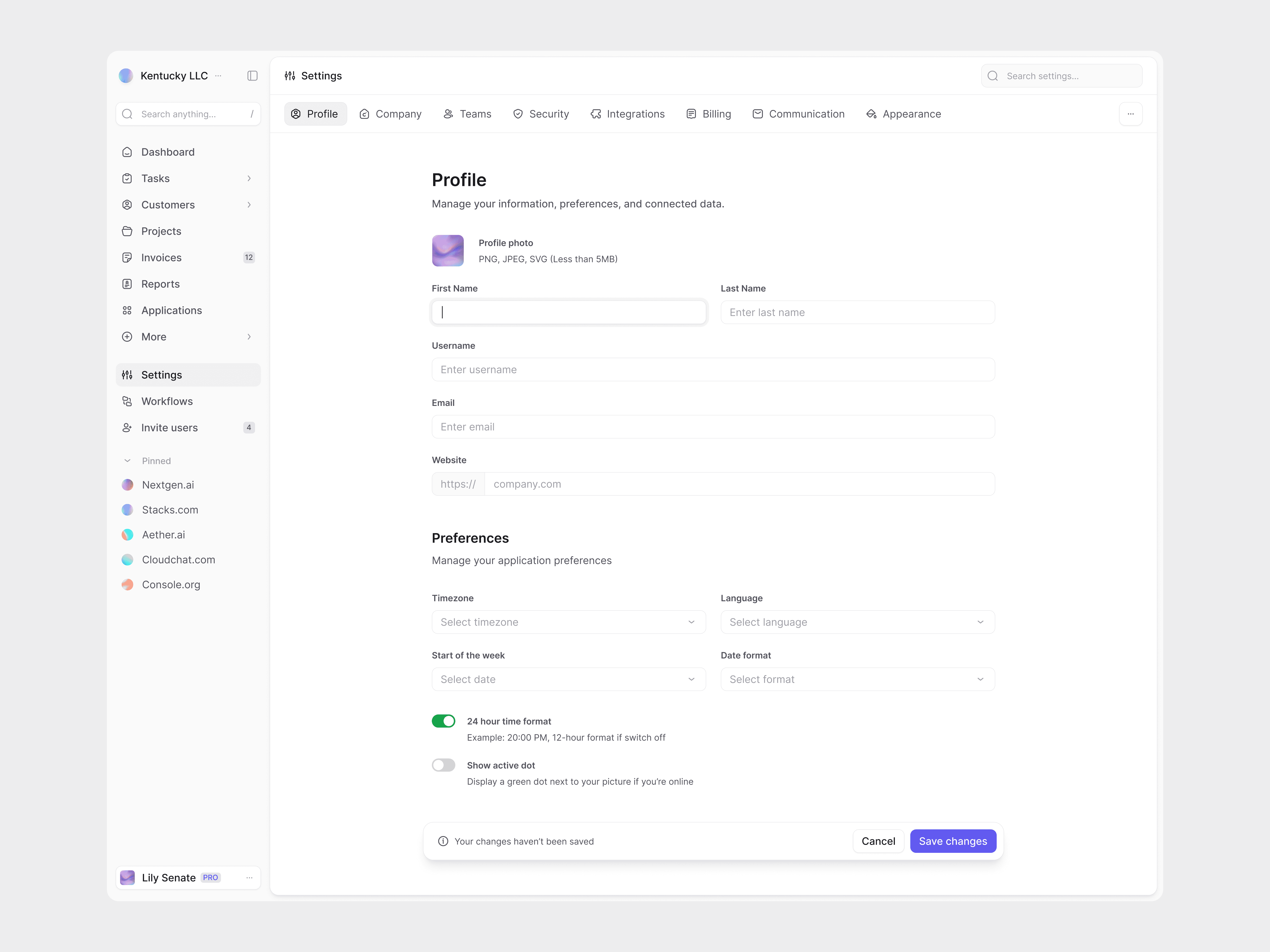This screenshot has height=952, width=1270.
Task: Open the Invoices sidebar icon
Action: click(127, 258)
